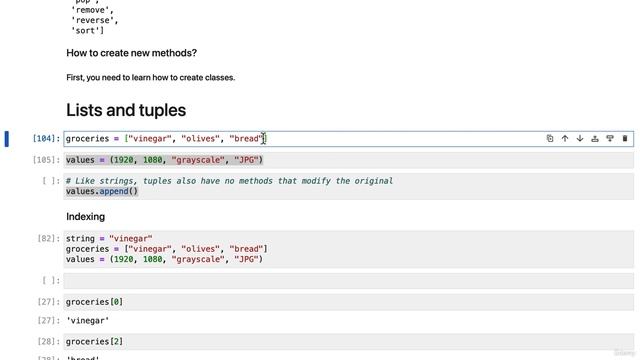Click the 'remove', line in output list
This screenshot has height=360, width=640.
92,10
